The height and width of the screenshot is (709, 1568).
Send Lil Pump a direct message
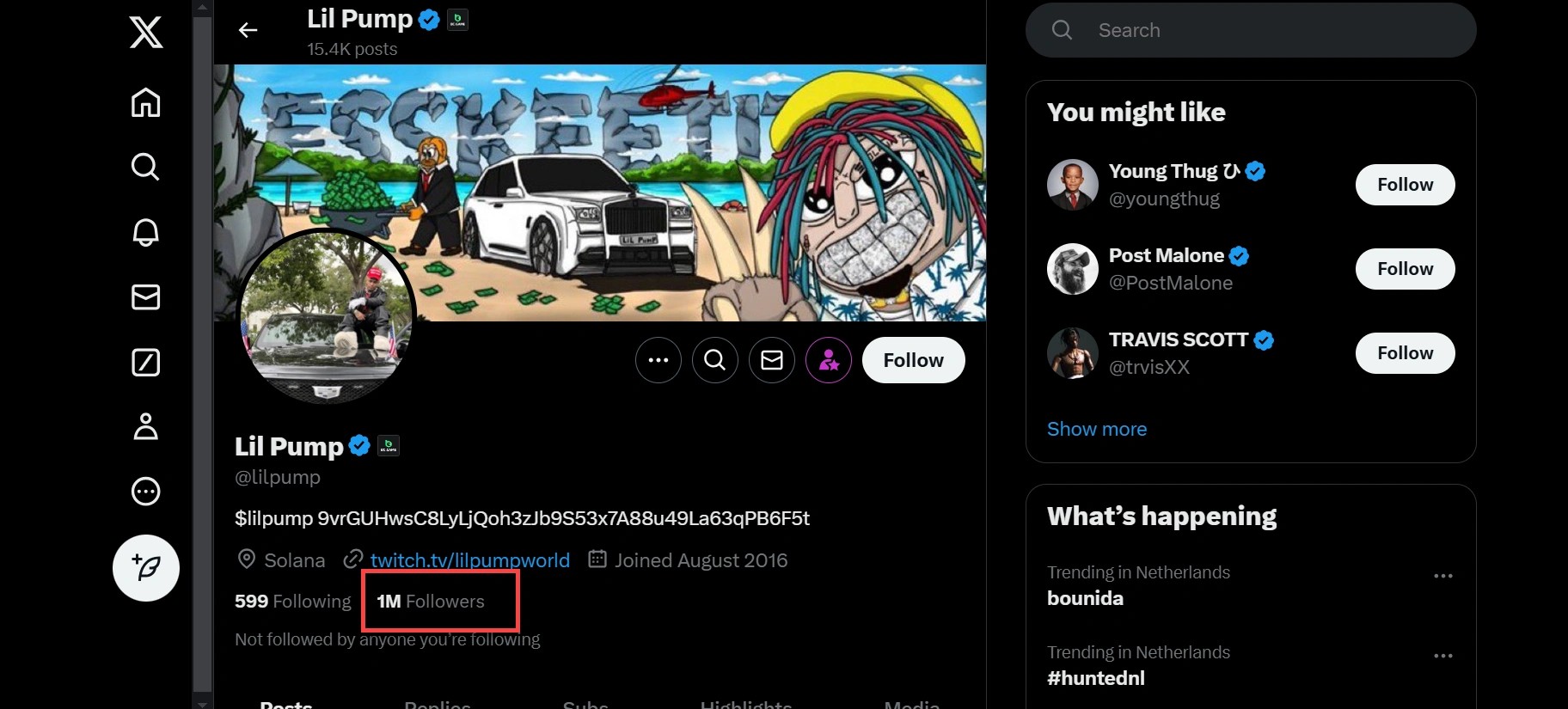771,360
